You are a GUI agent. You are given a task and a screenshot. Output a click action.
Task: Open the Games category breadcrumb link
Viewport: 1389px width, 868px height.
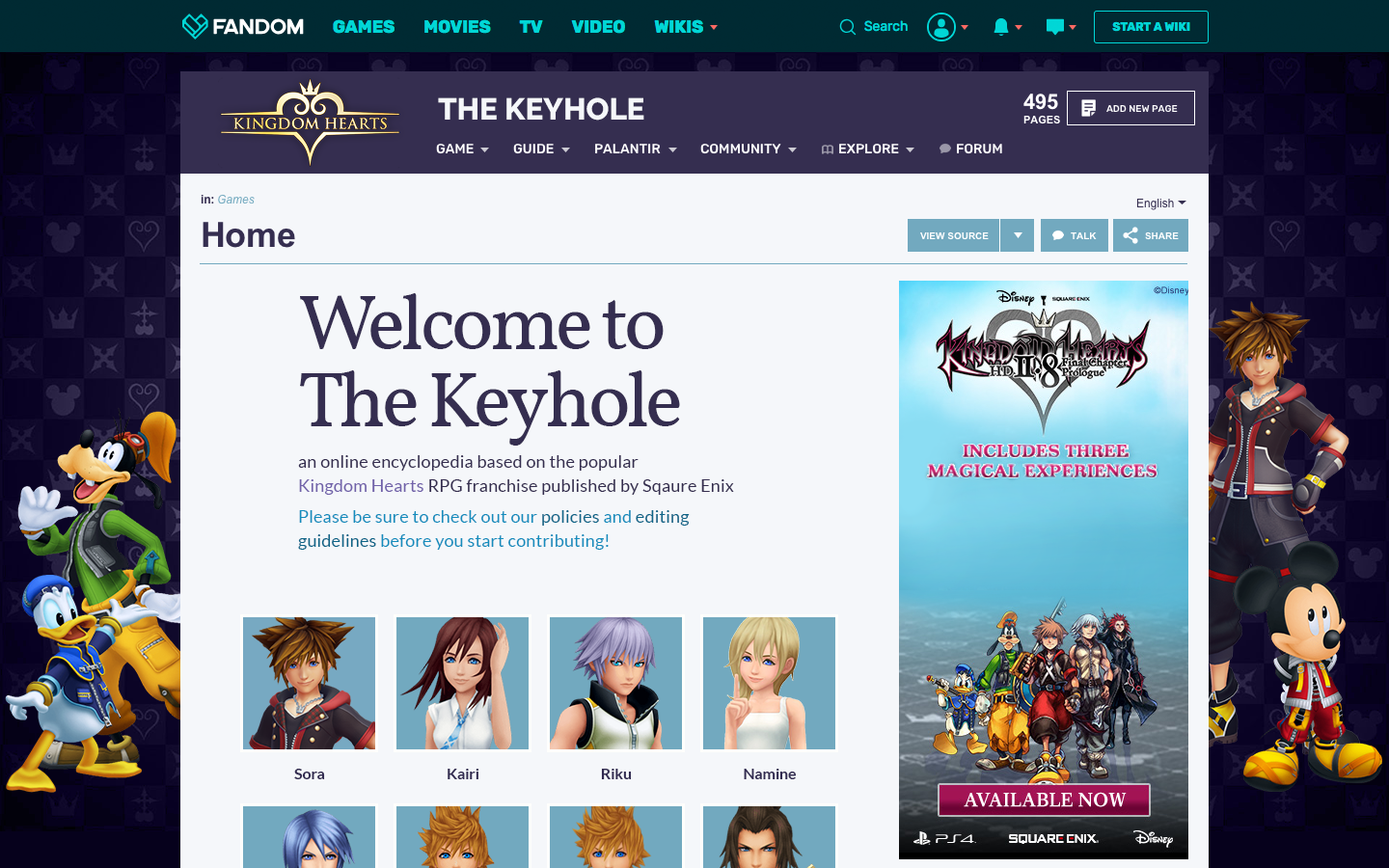(236, 200)
